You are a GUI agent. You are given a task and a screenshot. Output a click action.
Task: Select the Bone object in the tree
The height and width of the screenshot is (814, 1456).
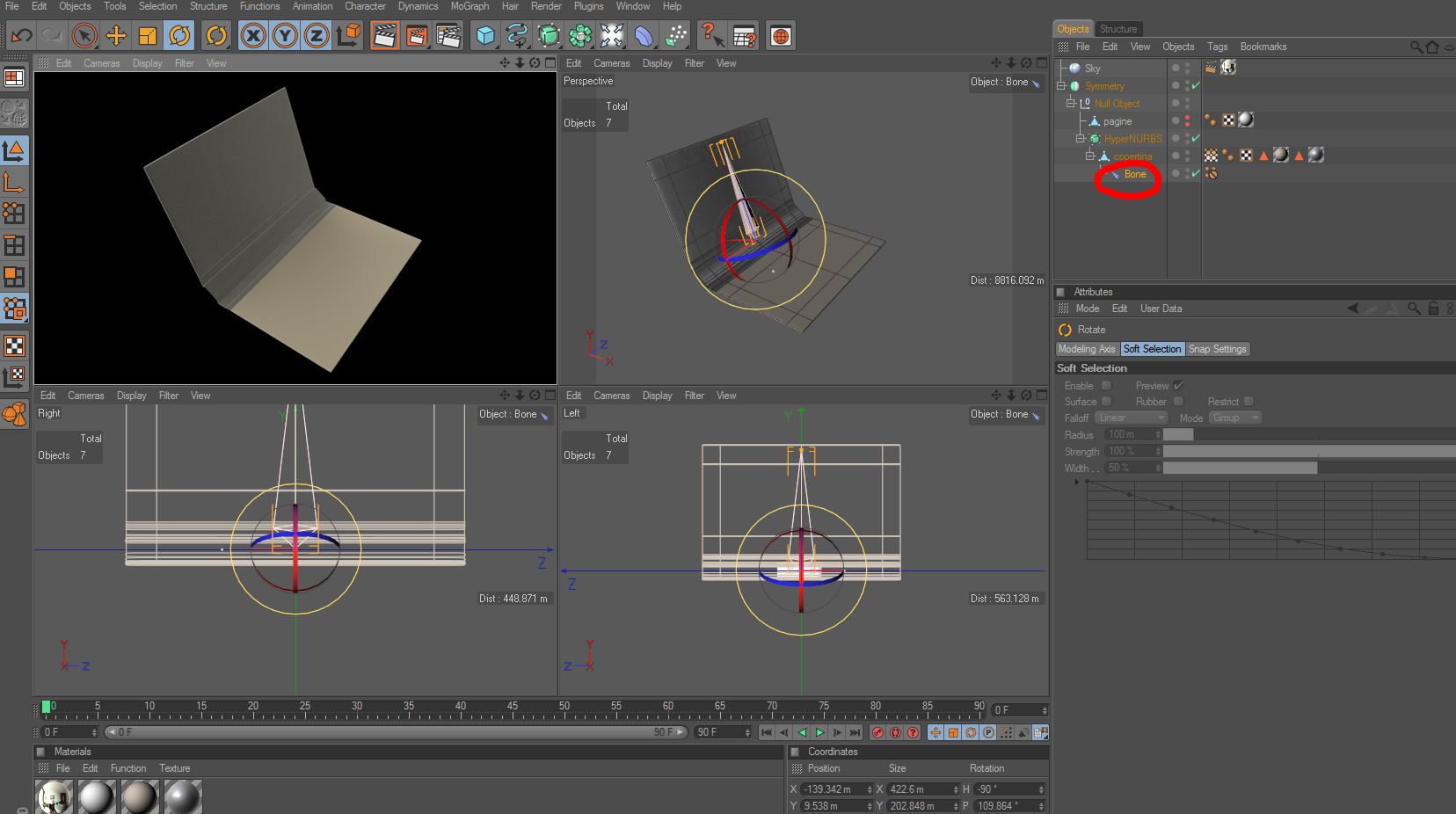pyautogui.click(x=1134, y=174)
